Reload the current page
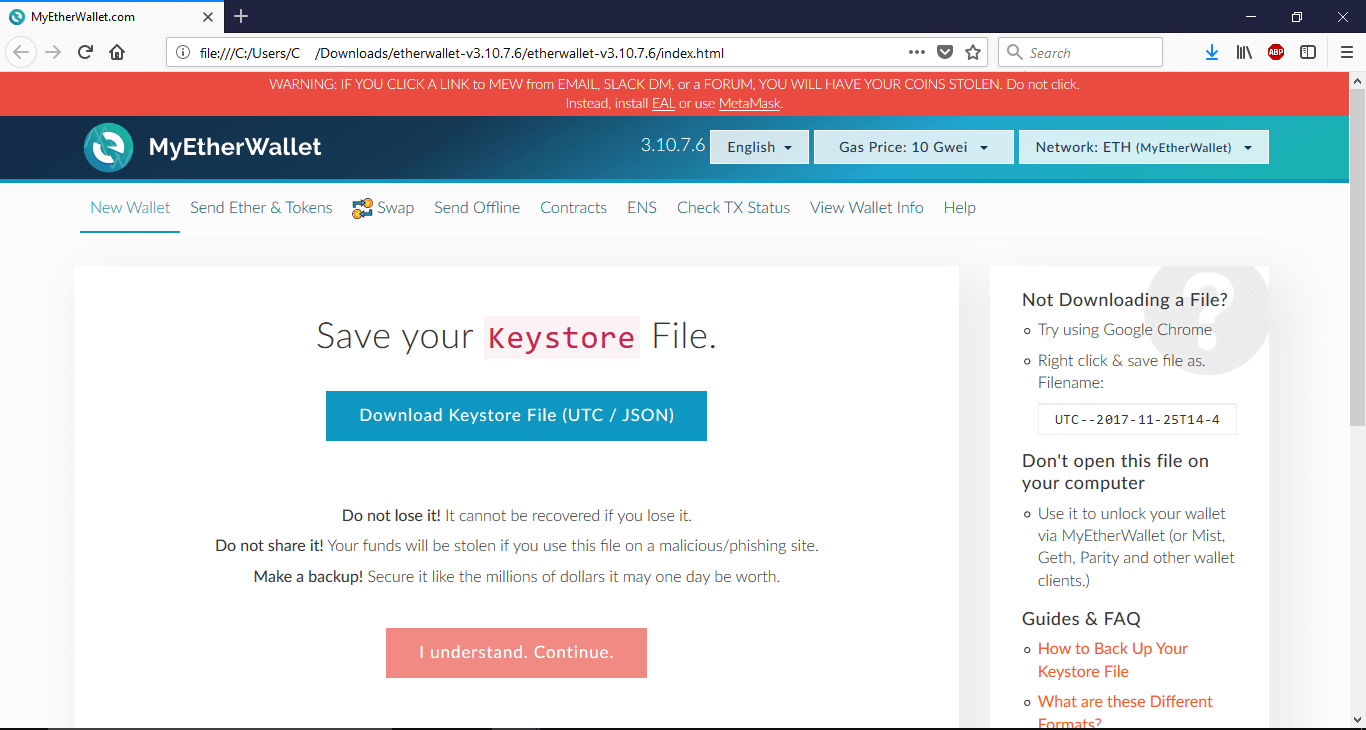 (85, 53)
